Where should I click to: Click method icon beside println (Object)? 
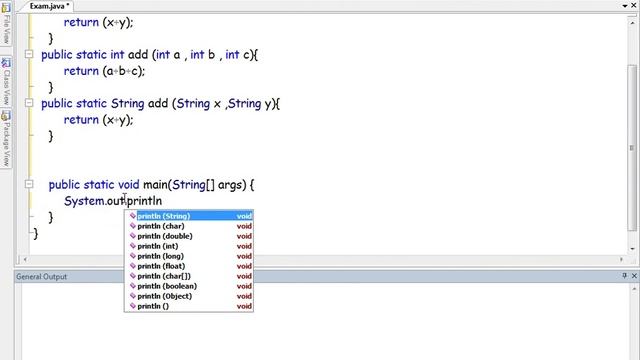pos(133,296)
